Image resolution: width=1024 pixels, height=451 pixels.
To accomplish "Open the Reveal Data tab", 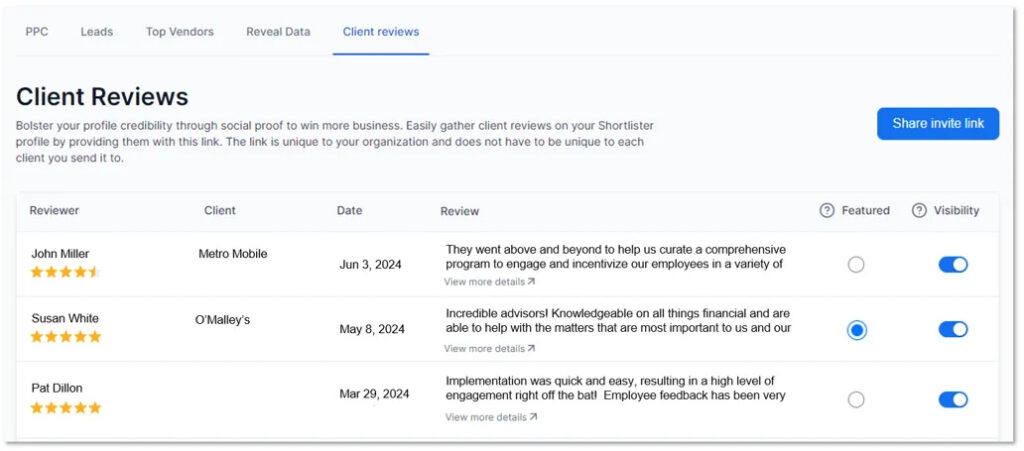I will pyautogui.click(x=278, y=32).
